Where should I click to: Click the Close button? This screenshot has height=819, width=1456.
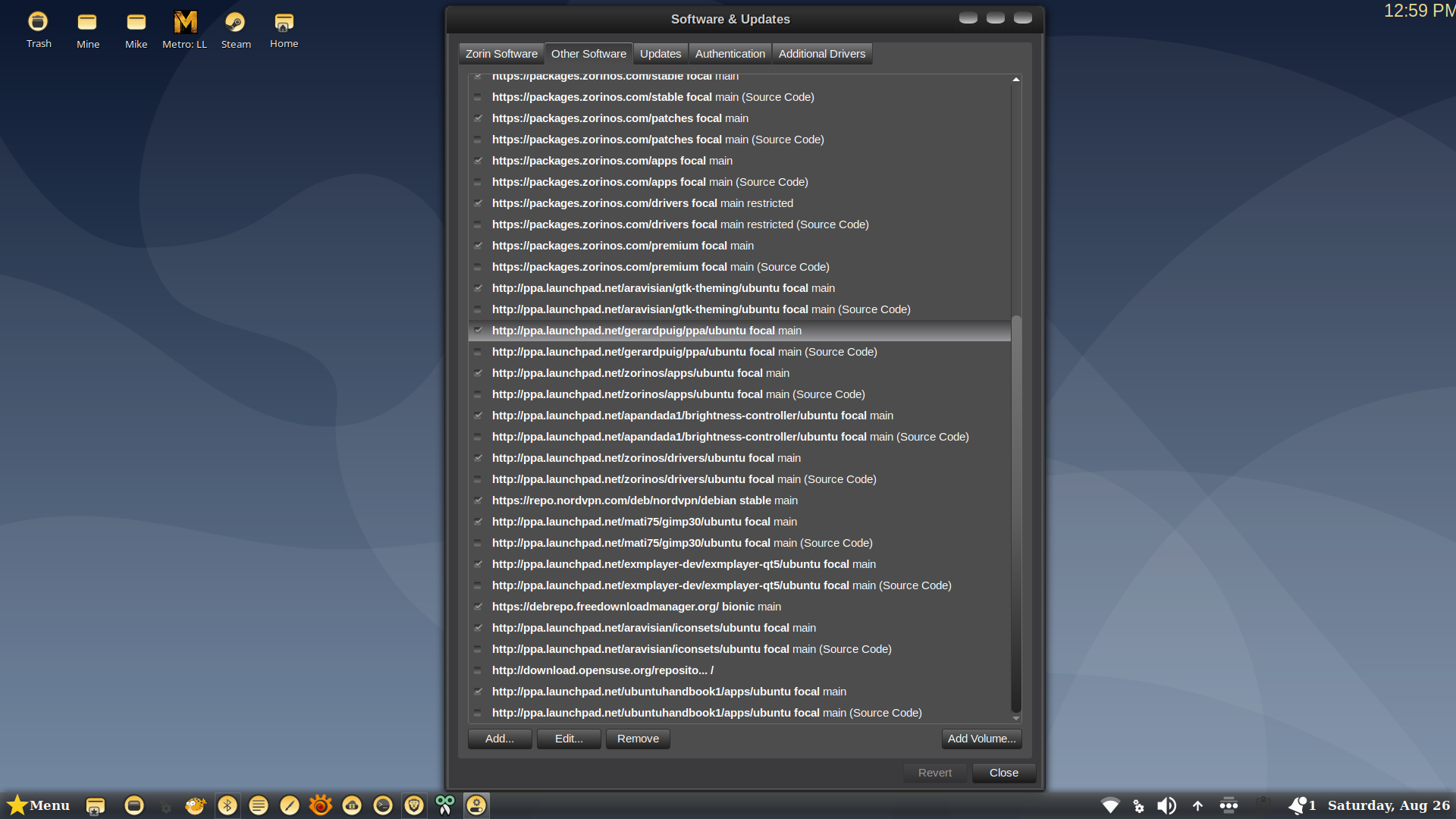click(1004, 773)
